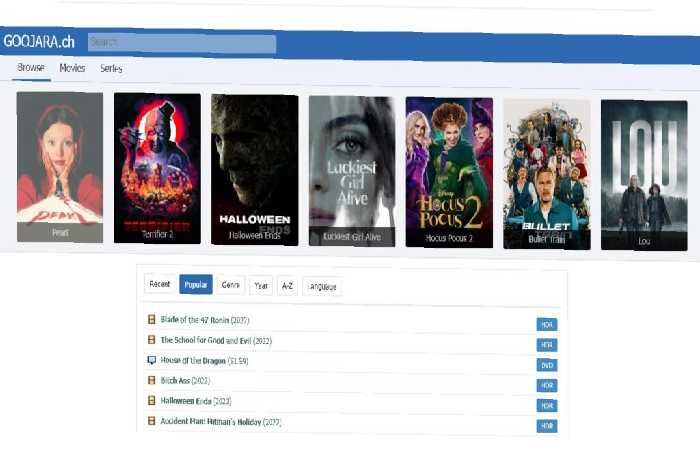Click the HDR badge on Halloween Ends row

click(x=547, y=406)
